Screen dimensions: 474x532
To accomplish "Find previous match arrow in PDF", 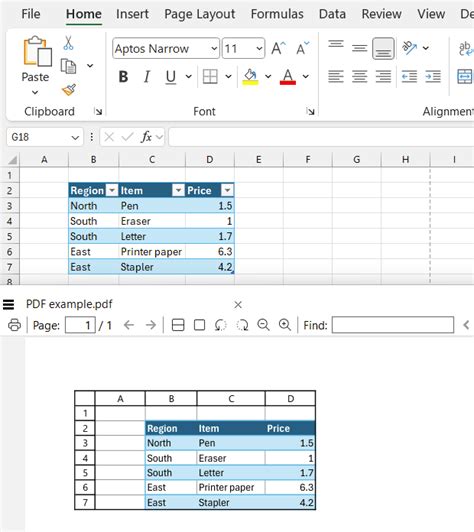I will click(467, 325).
